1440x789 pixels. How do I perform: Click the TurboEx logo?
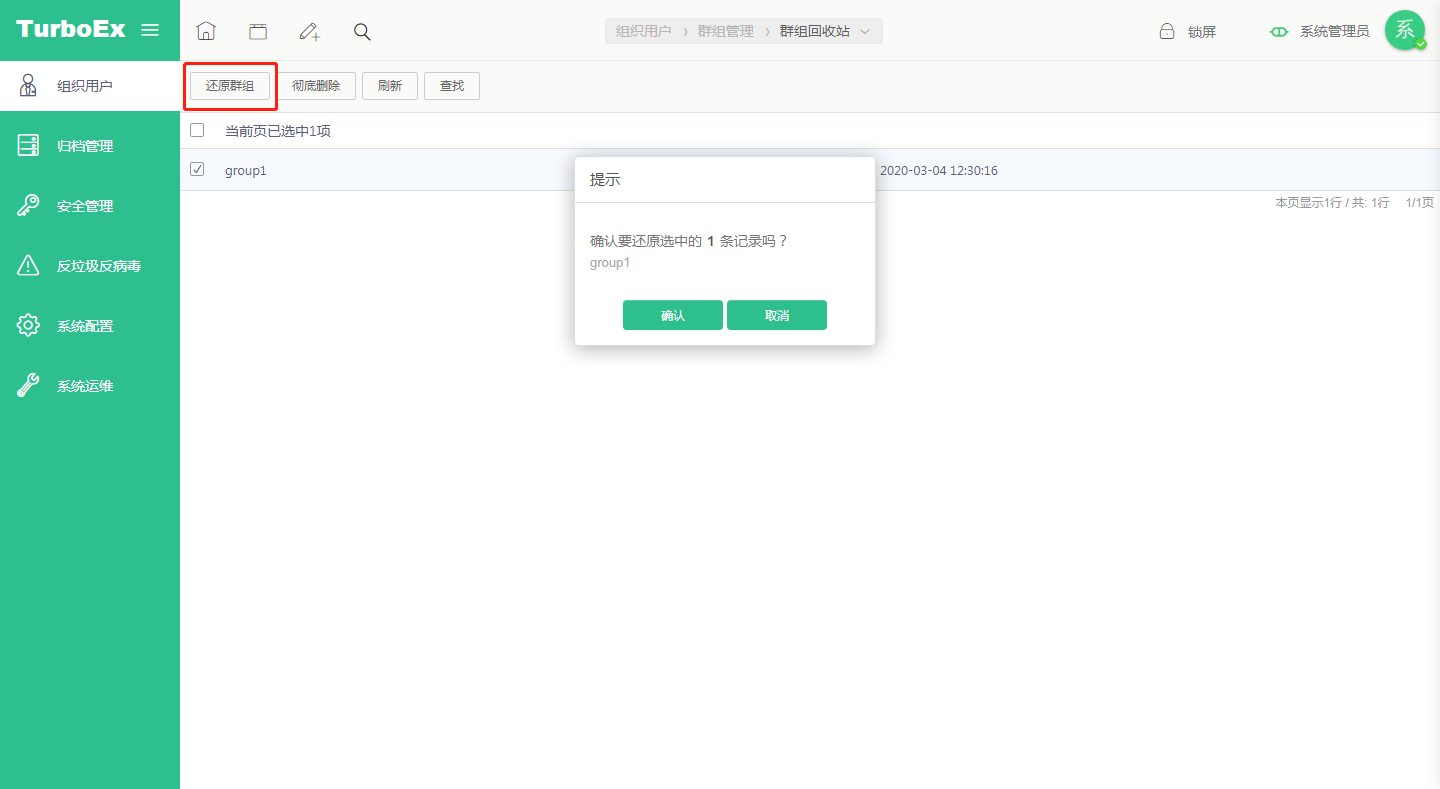71,29
